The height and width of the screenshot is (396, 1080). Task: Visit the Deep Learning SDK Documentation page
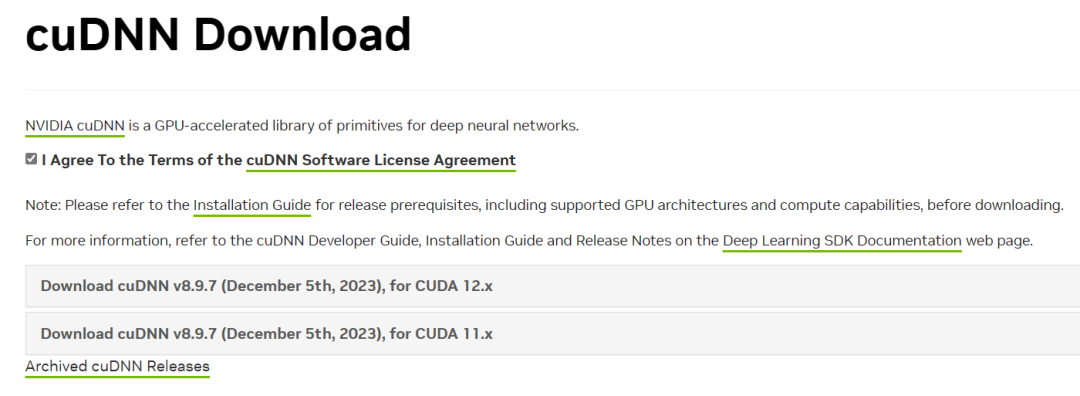click(842, 241)
